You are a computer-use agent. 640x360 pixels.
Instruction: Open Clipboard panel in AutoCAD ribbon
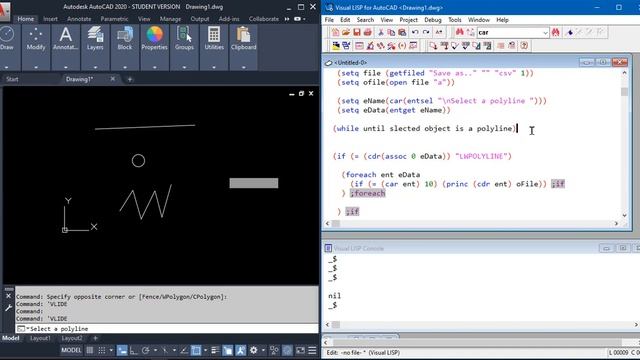pyautogui.click(x=244, y=39)
